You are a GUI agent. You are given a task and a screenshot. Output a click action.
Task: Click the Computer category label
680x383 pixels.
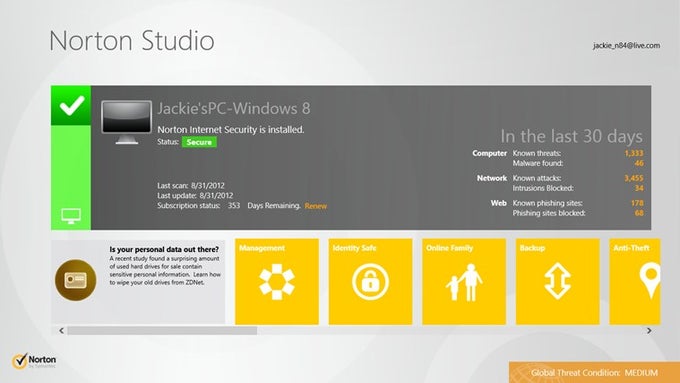click(490, 153)
